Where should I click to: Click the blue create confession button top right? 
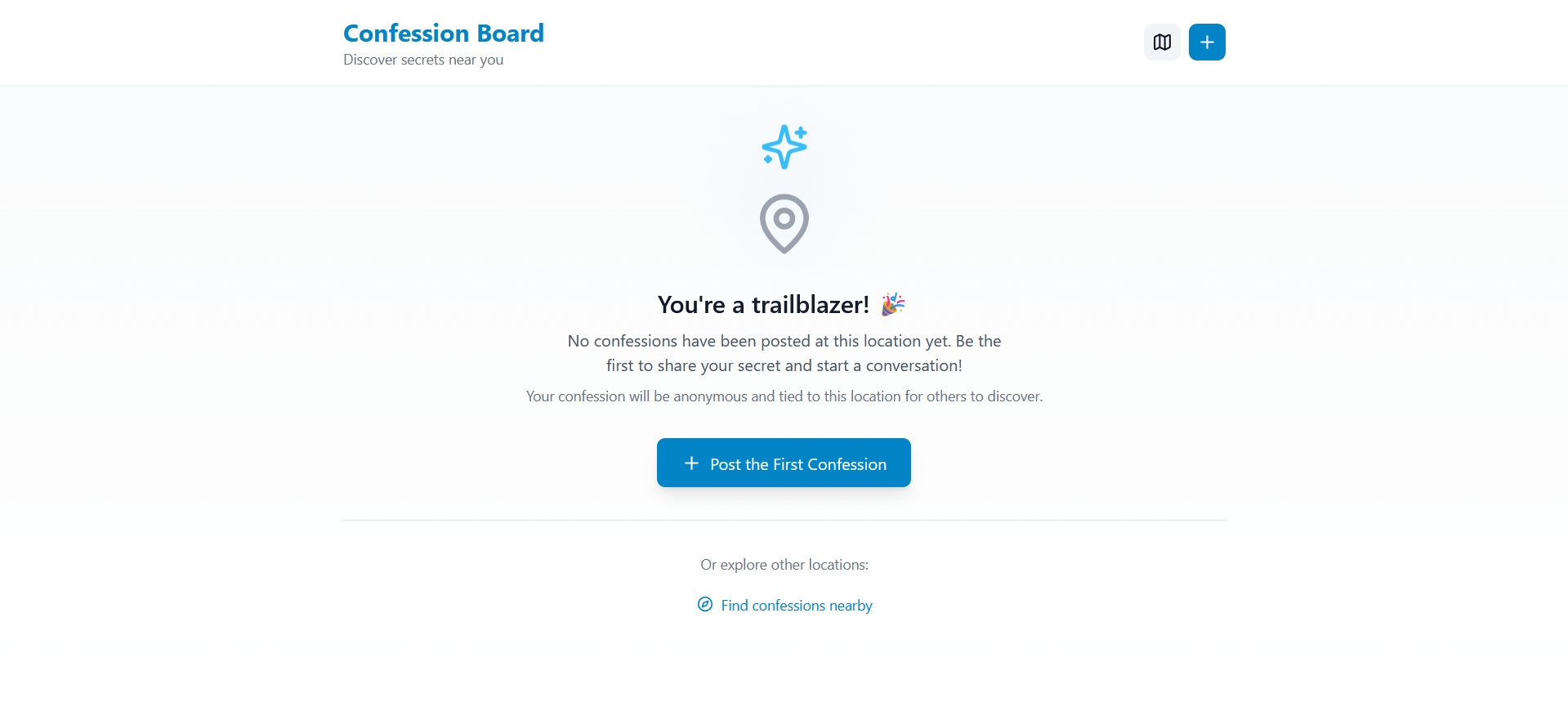point(1206,42)
